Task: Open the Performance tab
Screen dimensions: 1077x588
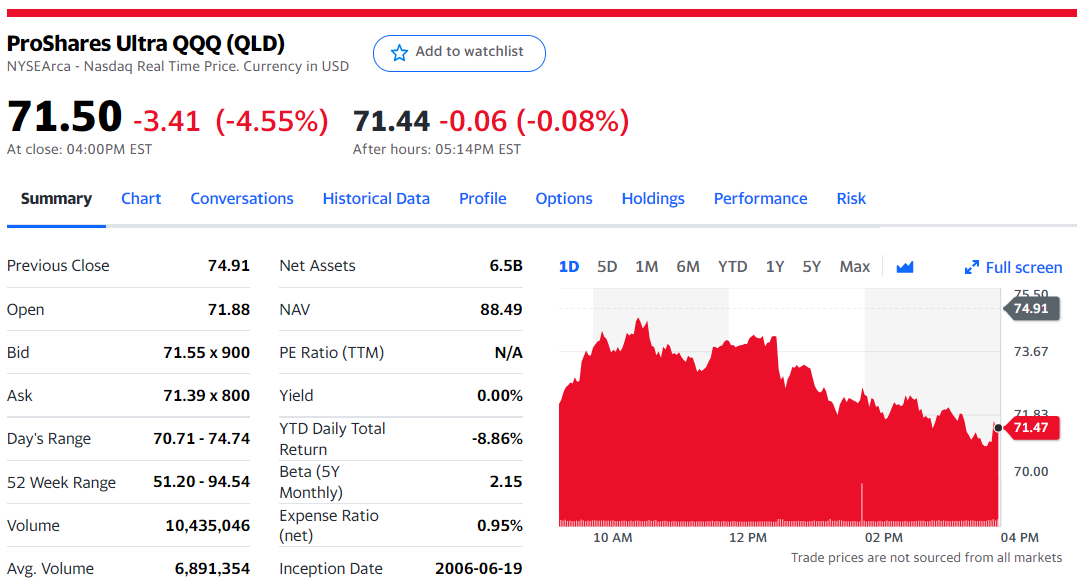Action: click(760, 199)
